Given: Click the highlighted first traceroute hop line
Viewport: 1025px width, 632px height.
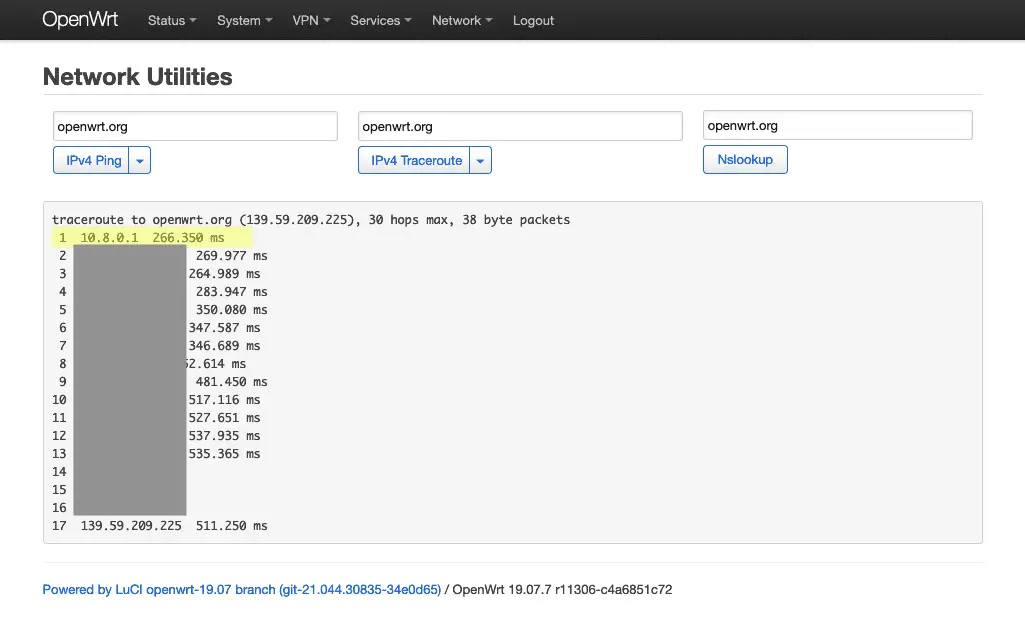Looking at the screenshot, I should coord(152,238).
